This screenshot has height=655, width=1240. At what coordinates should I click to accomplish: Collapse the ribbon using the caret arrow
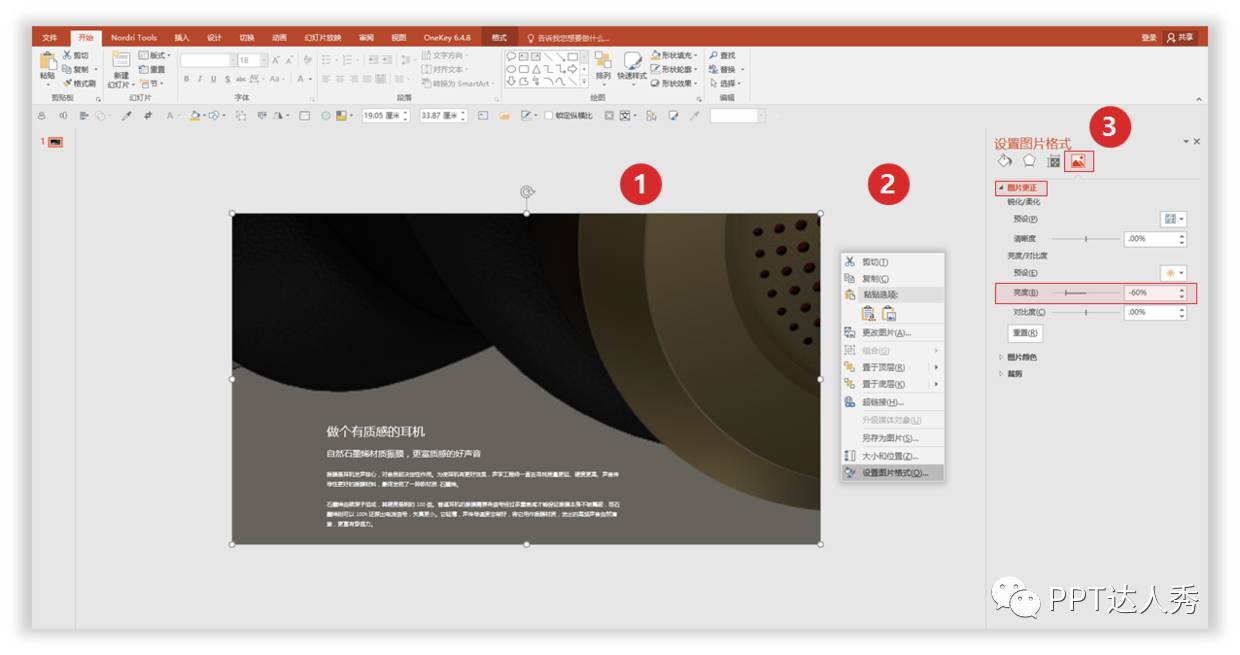coord(1199,99)
